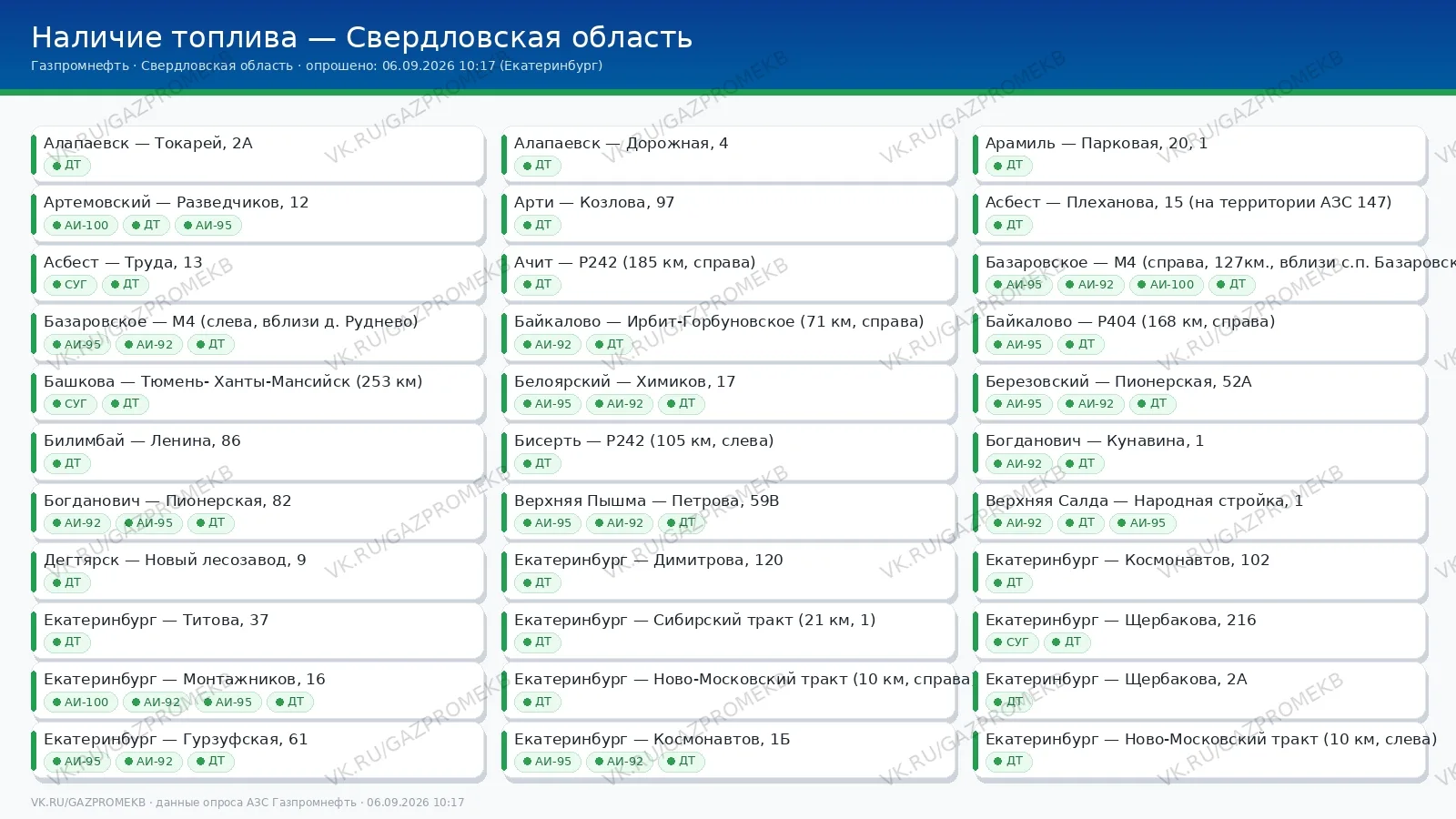Select "Екатеринбург — Димитрова, 120"

[x=728, y=571]
